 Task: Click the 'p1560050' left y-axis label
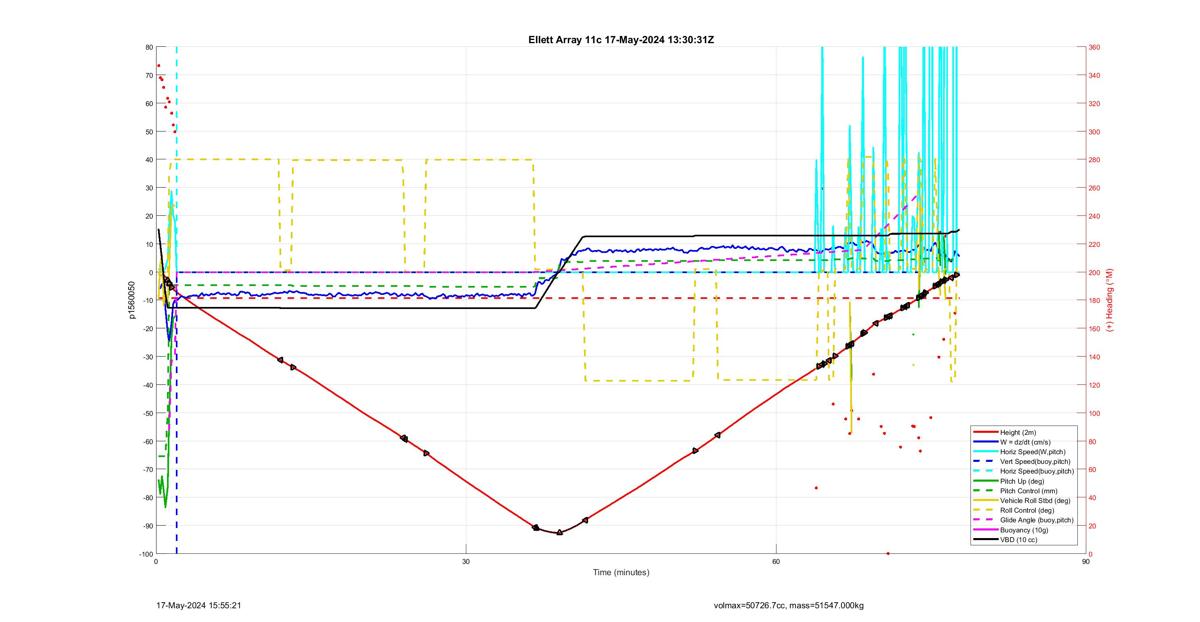[x=131, y=300]
